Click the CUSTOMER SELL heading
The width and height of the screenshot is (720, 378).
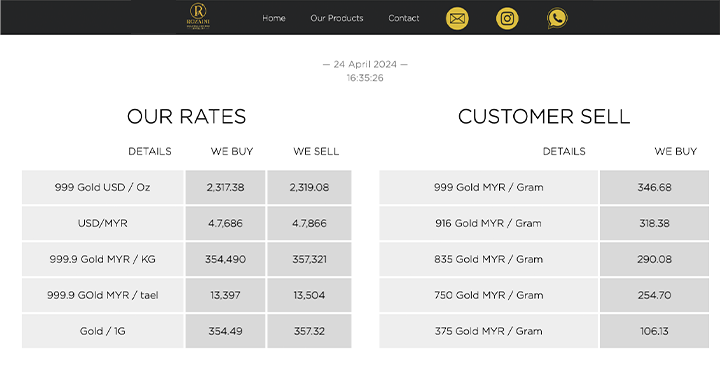click(x=544, y=117)
